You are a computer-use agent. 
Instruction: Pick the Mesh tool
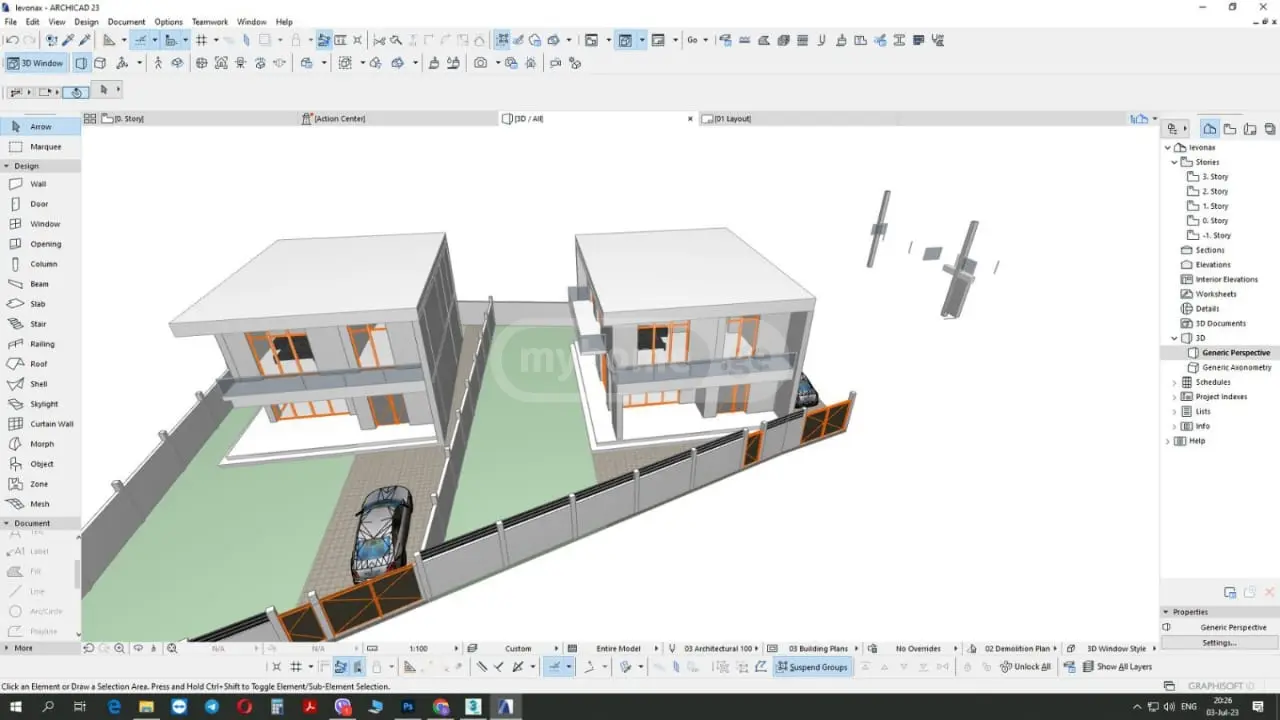(40, 504)
